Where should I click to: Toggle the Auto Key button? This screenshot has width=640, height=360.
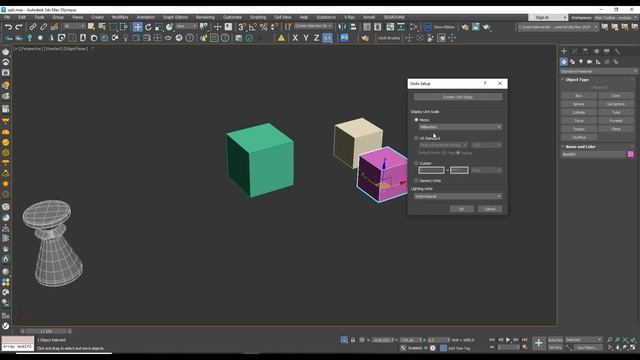coord(555,340)
